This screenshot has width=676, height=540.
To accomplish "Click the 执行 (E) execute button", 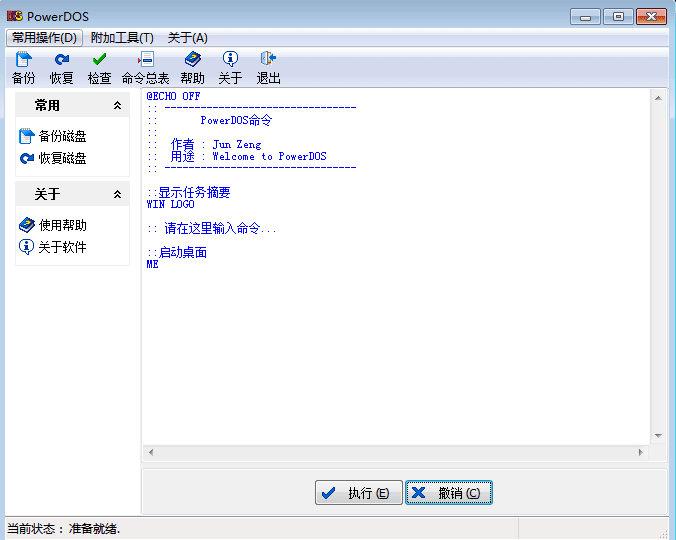I will (359, 493).
